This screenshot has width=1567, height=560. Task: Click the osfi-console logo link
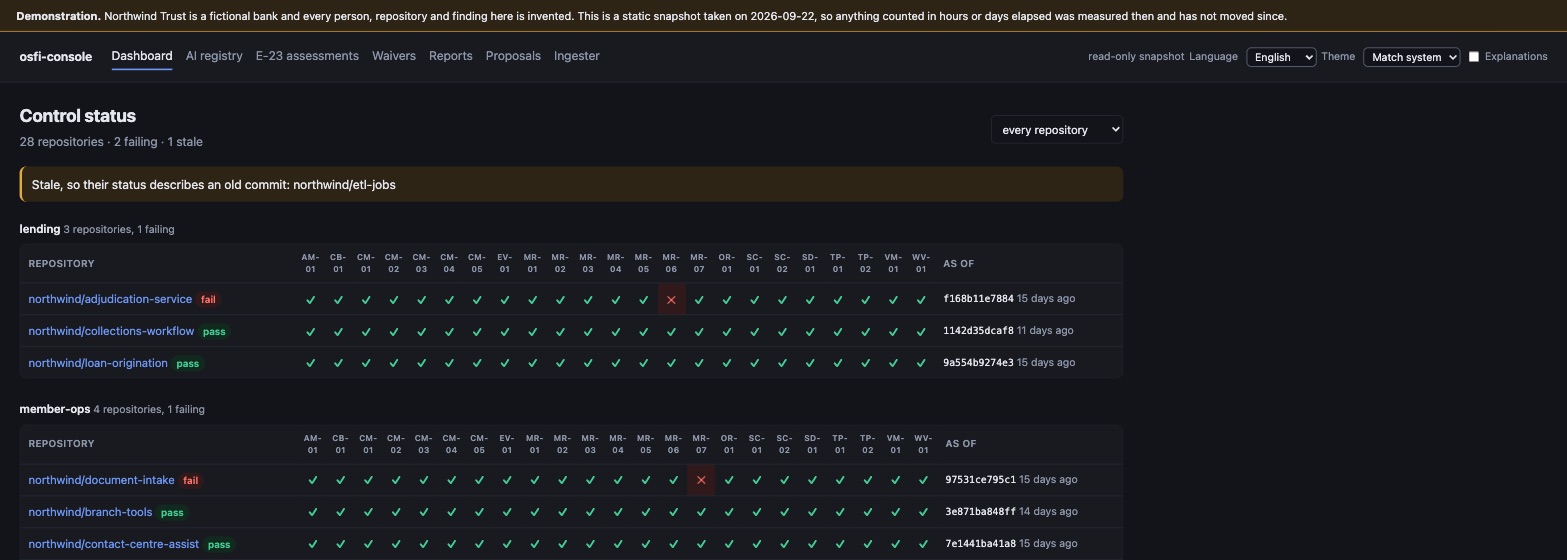click(56, 56)
